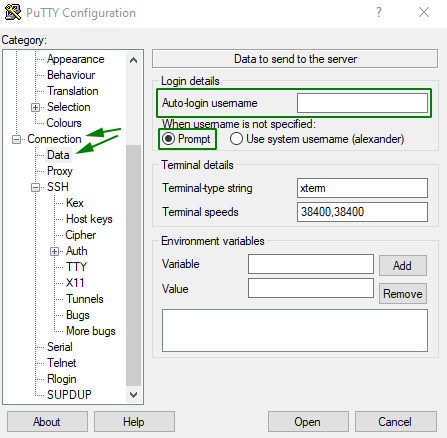Screen dimensions: 447x438
Task: Collapse the SSH tree node
Action: click(35, 187)
